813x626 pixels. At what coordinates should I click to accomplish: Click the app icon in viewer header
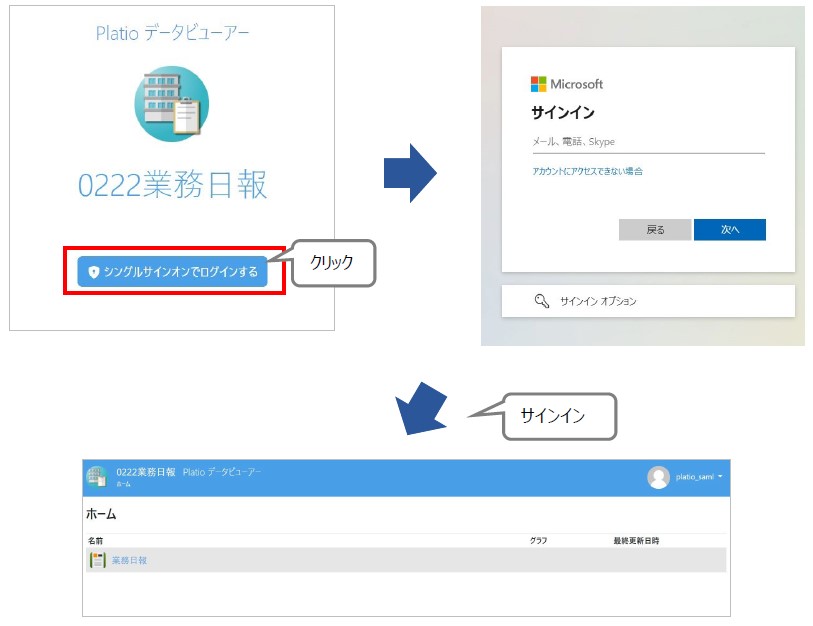tap(97, 477)
